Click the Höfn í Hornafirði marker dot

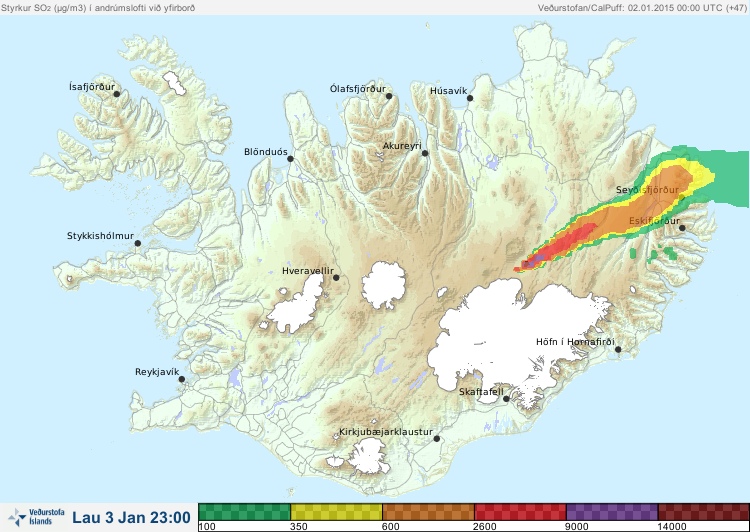pyautogui.click(x=618, y=350)
